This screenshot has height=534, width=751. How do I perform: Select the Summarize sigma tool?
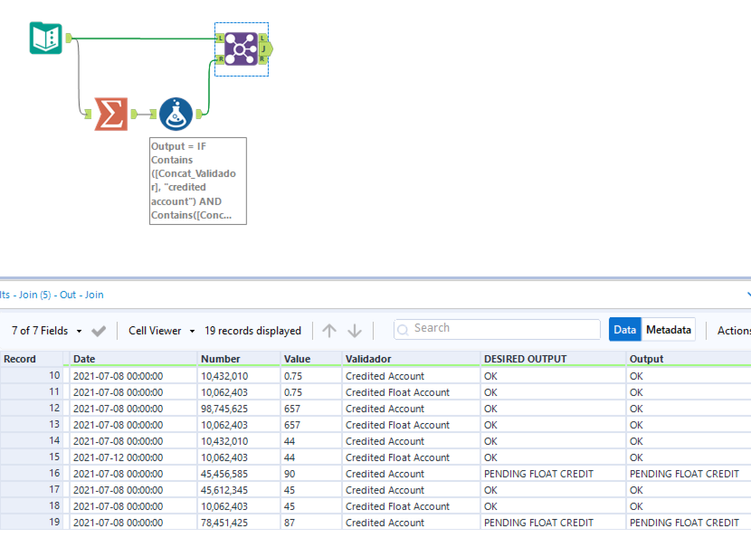tap(111, 114)
